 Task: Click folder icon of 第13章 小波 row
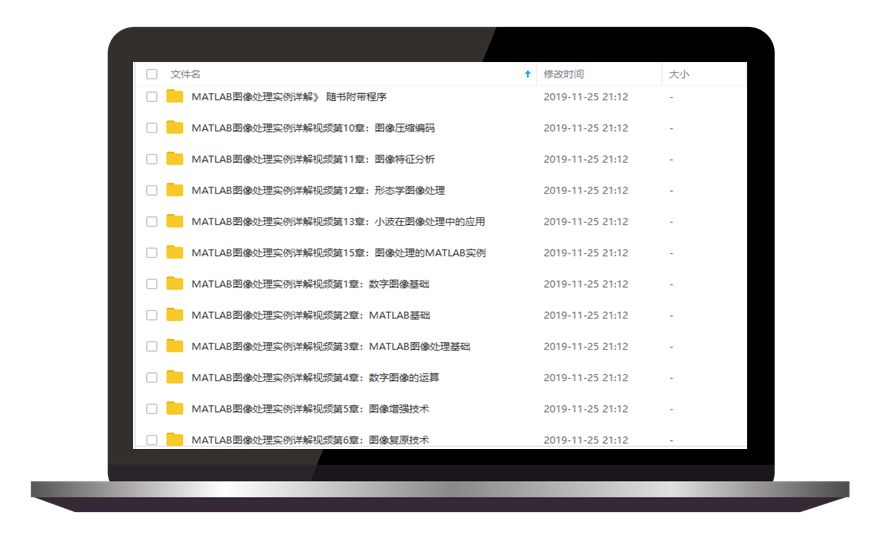coord(175,221)
